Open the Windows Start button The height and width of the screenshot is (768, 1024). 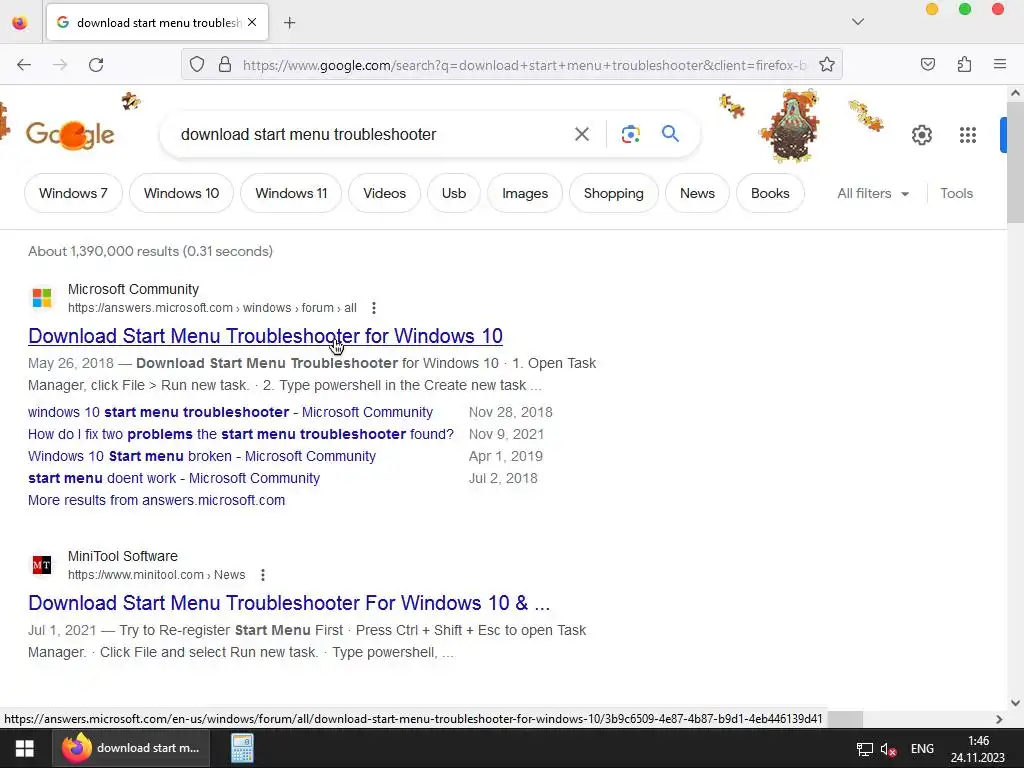click(25, 748)
